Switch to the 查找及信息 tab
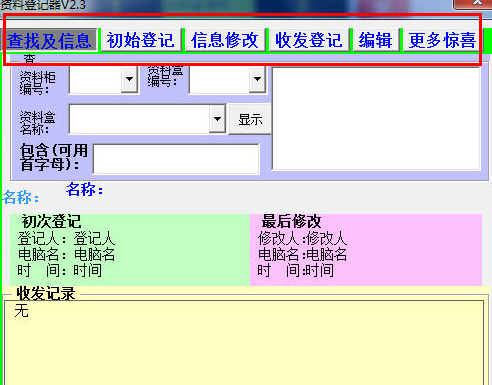The height and width of the screenshot is (385, 492). [49, 40]
